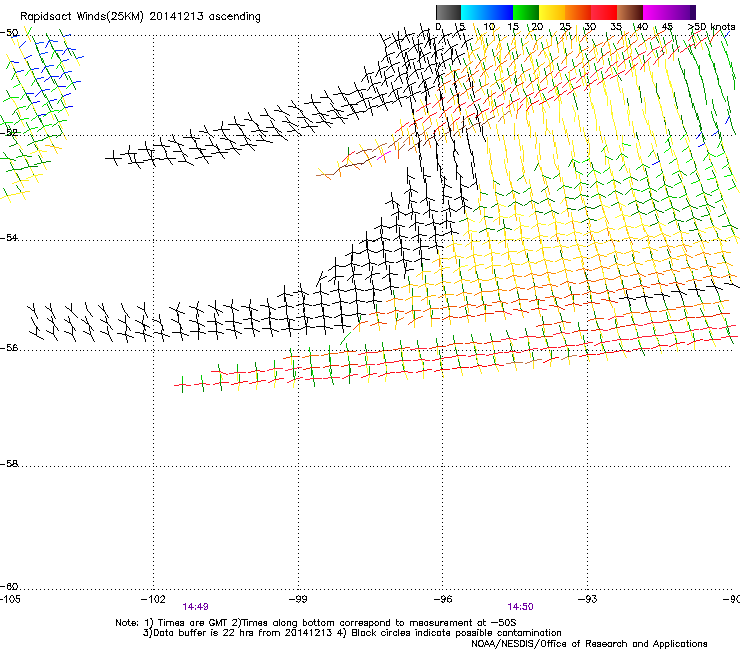Click the 'NOAA/NESDIS/Office of Research and Applications' credit
Image resolution: width=740 pixels, height=650 pixels.
pos(589,644)
